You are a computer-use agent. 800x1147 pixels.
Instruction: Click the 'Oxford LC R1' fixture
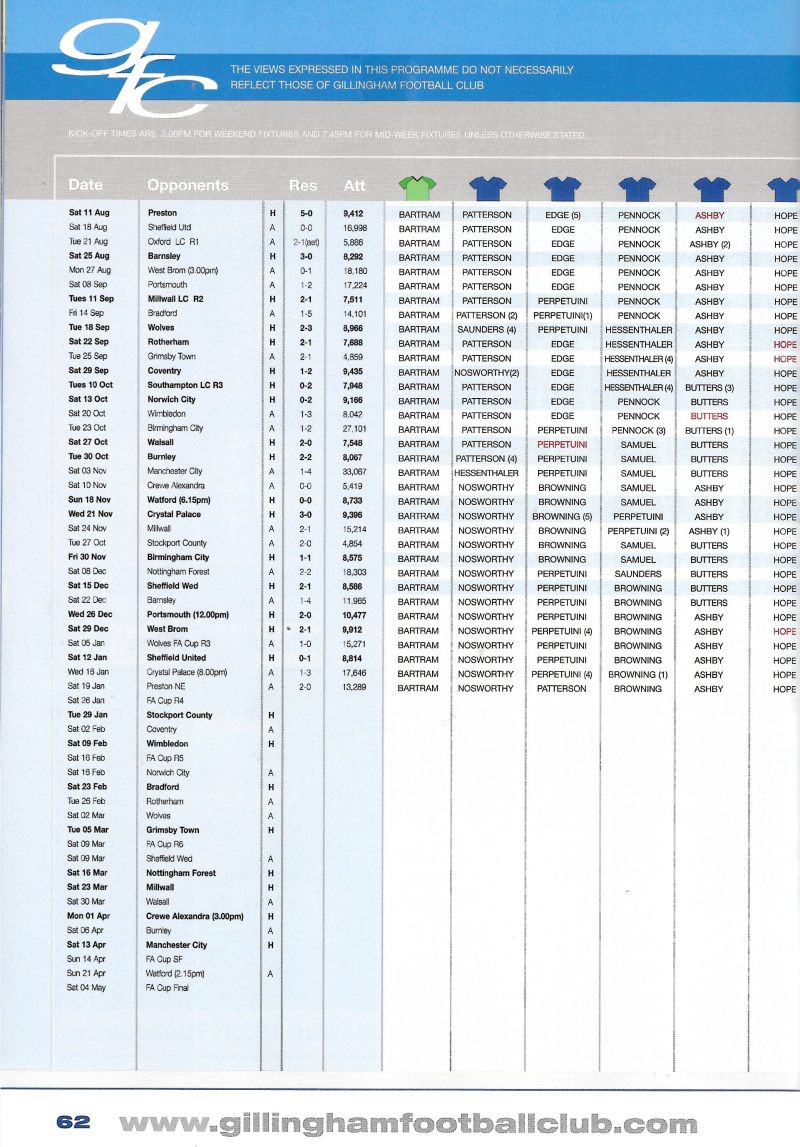173,241
